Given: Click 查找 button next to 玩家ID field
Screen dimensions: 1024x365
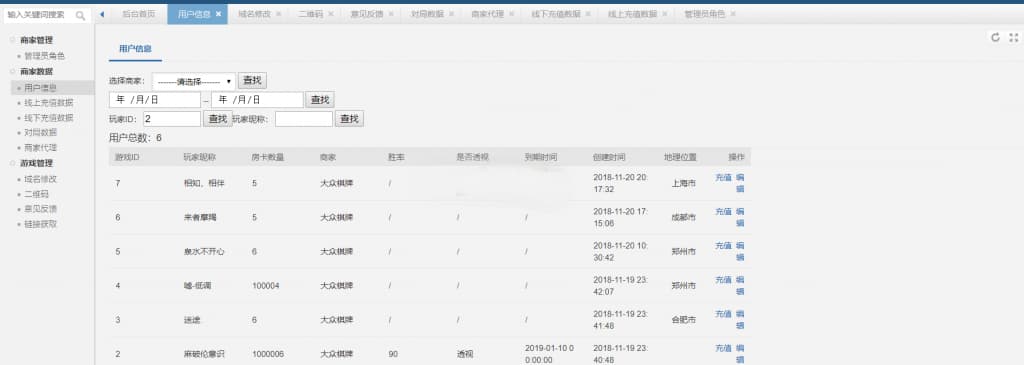Looking at the screenshot, I should tap(217, 119).
